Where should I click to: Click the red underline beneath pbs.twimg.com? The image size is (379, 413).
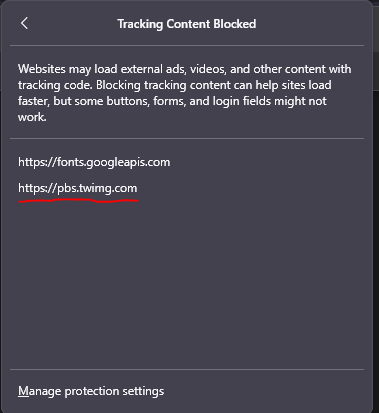pyautogui.click(x=79, y=201)
